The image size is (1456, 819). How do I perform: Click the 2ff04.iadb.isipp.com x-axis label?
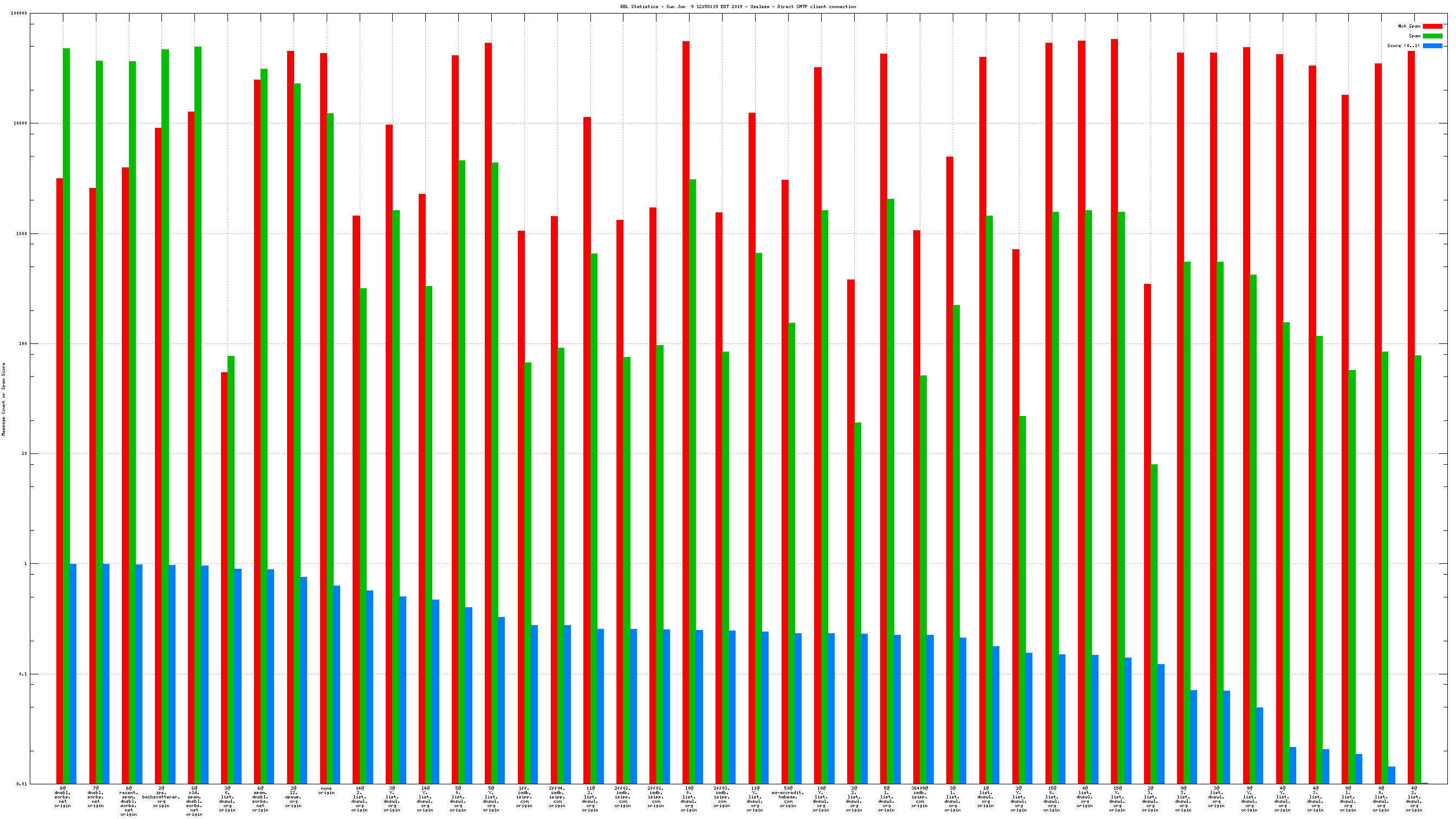557,797
